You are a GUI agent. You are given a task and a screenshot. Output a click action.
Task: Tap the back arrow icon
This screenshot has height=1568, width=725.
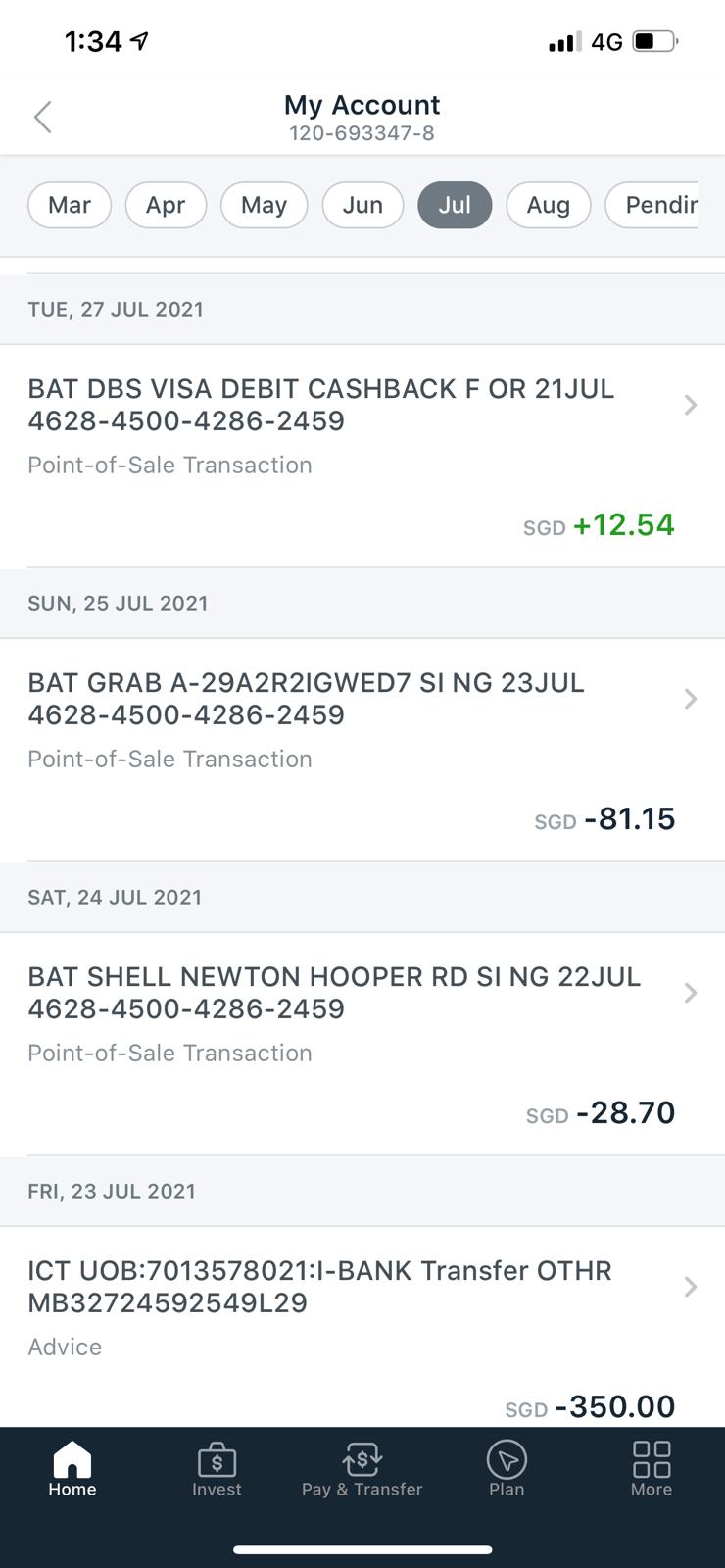tap(42, 117)
